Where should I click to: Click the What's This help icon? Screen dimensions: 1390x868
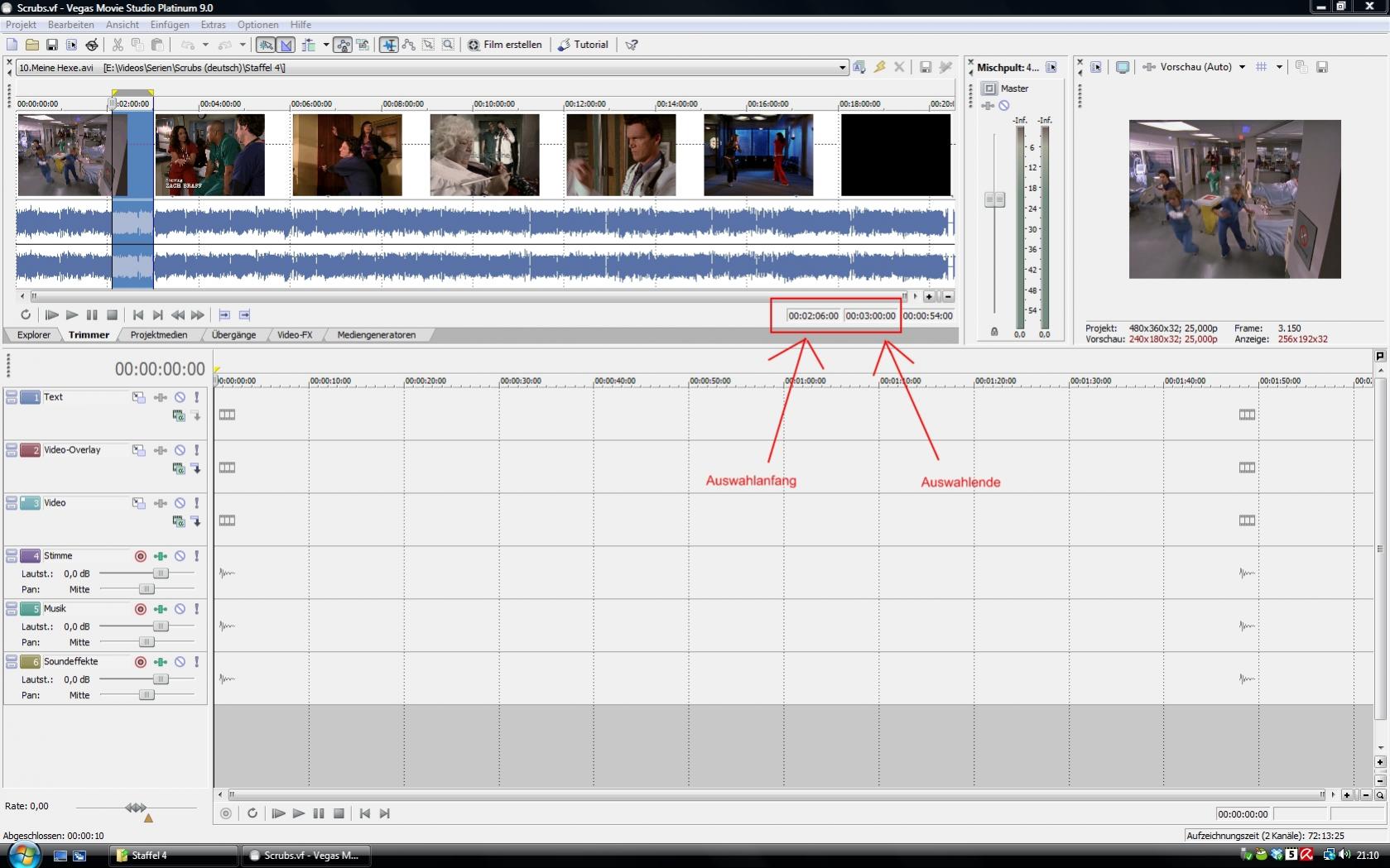pyautogui.click(x=632, y=45)
